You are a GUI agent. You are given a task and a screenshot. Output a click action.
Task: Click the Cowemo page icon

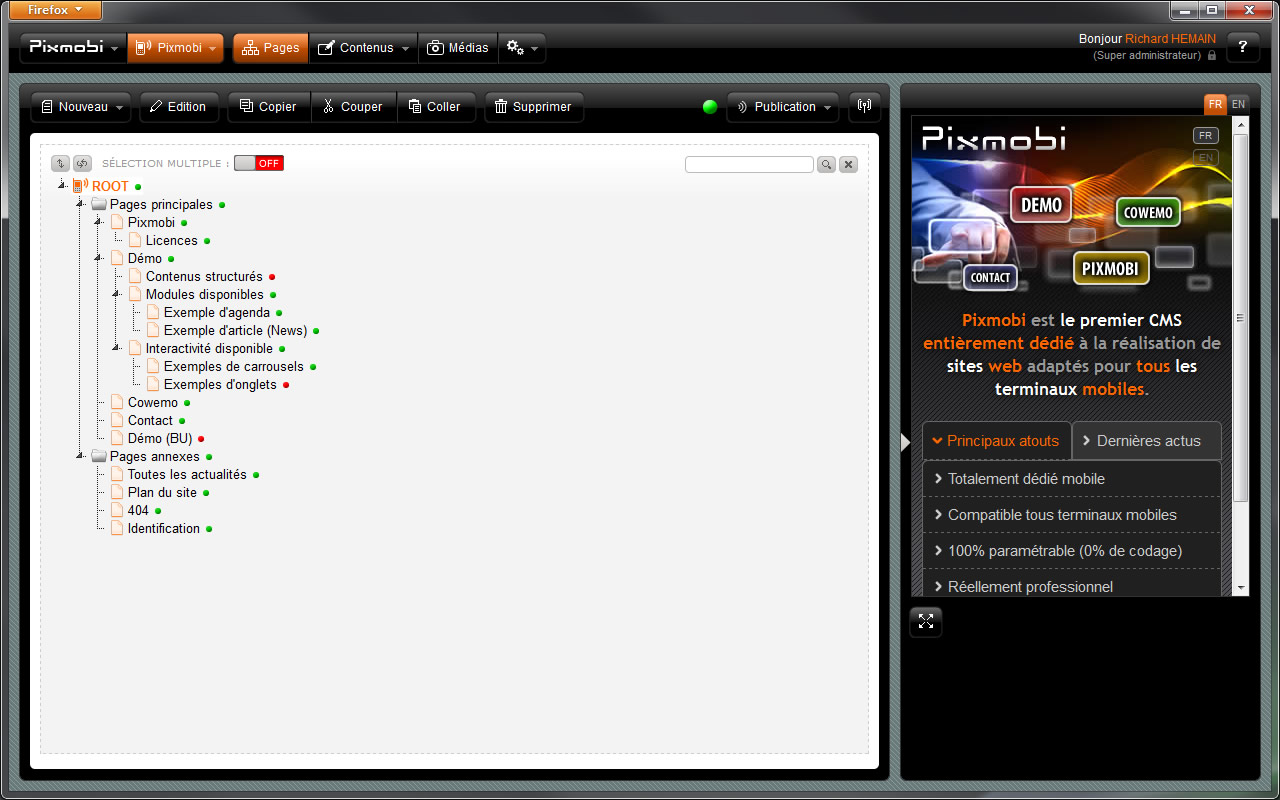(117, 402)
